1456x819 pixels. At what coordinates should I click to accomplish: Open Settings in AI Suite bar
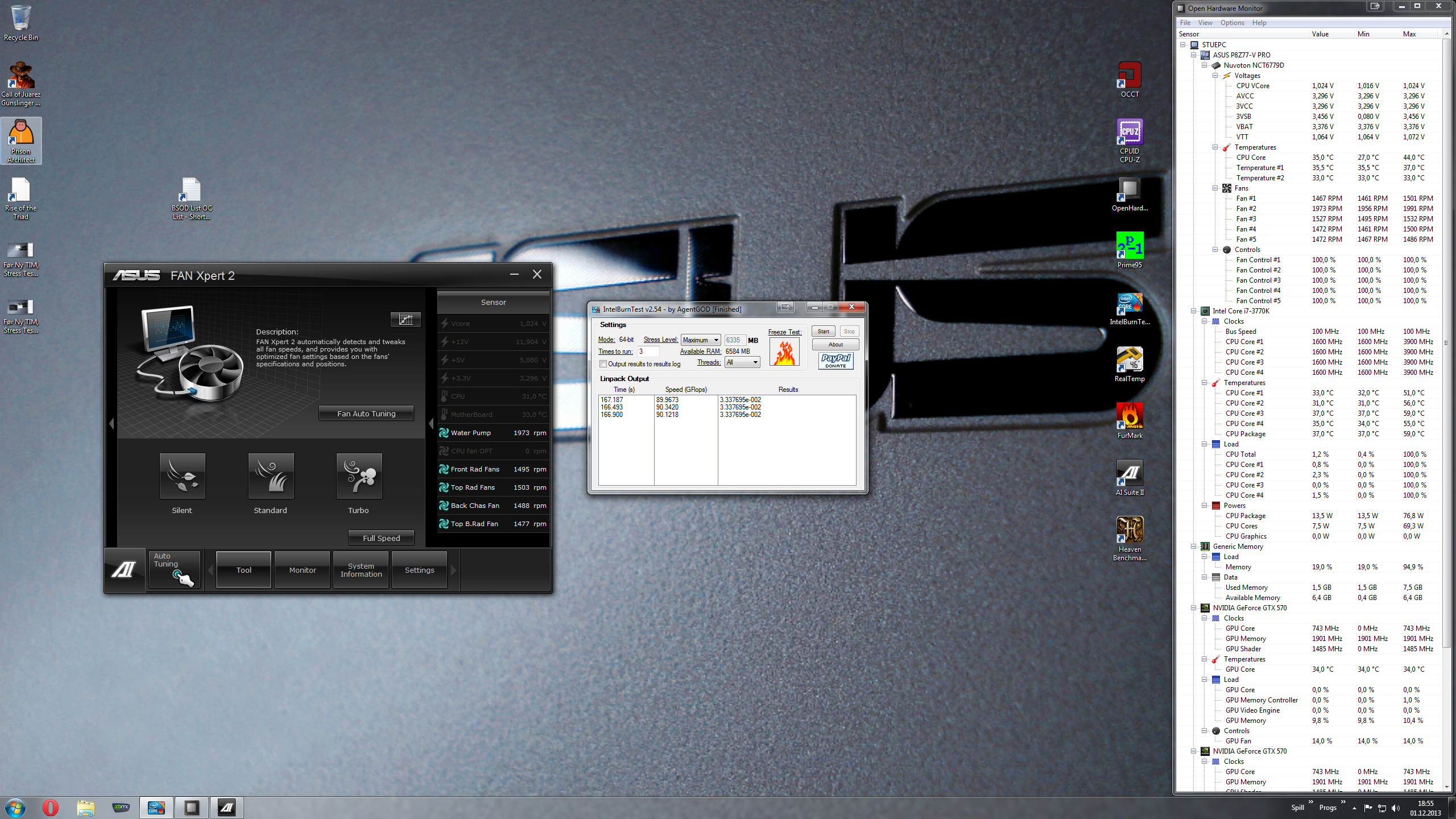click(x=419, y=570)
